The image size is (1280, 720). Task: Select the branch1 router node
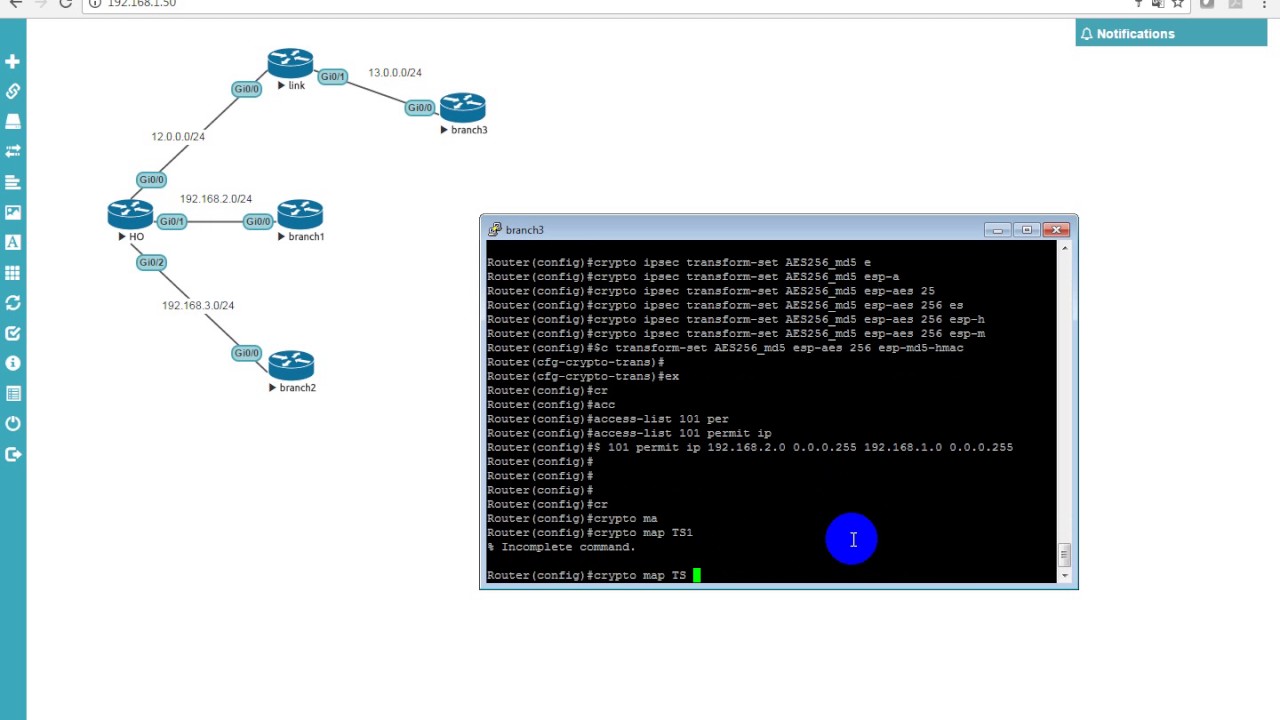(300, 214)
